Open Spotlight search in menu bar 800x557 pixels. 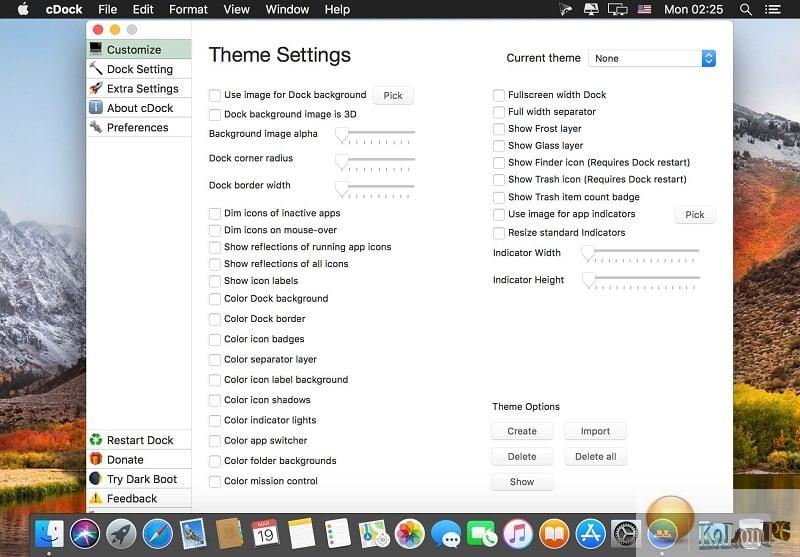click(x=745, y=9)
